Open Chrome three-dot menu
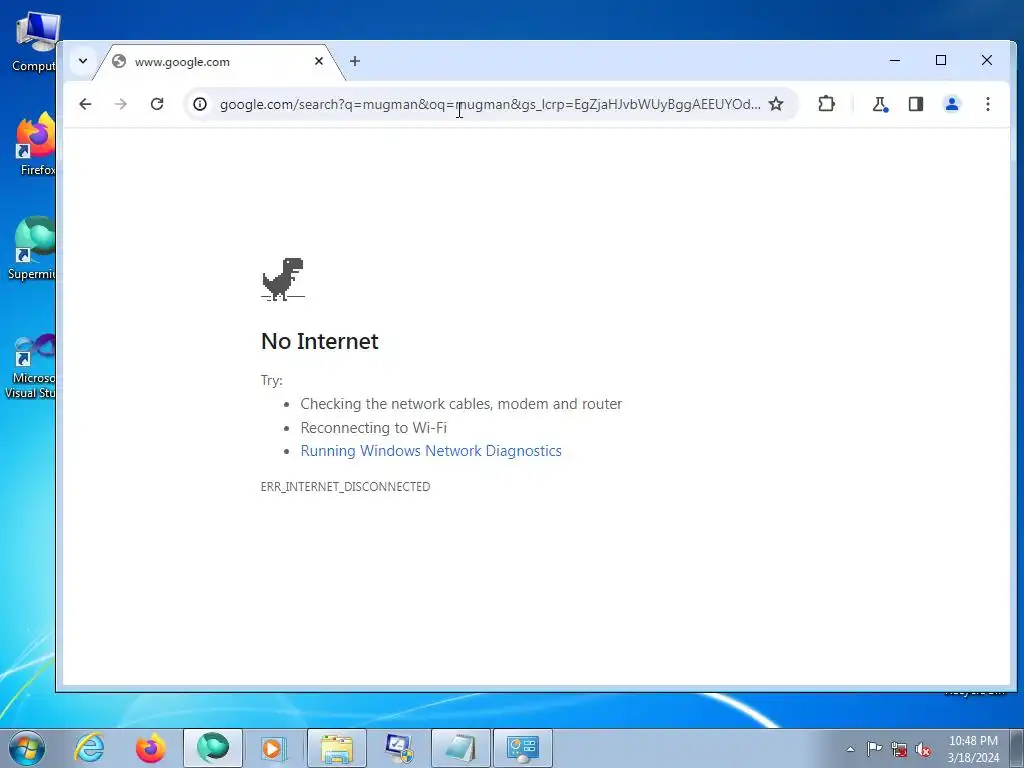Image resolution: width=1024 pixels, height=768 pixels. 987,104
